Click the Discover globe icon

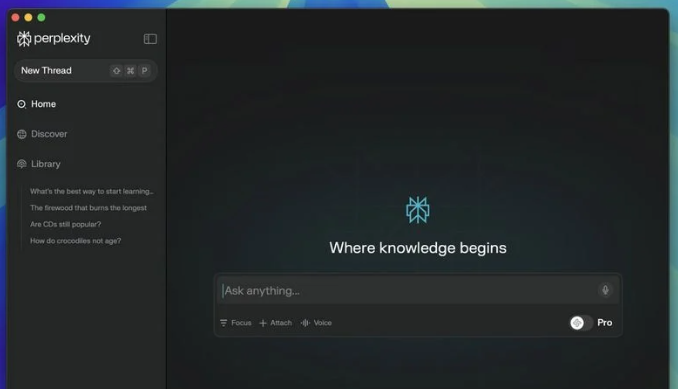click(x=22, y=134)
